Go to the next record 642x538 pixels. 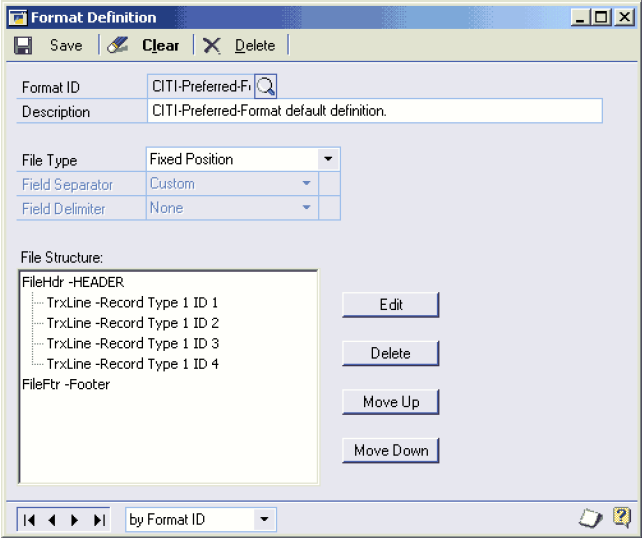(75, 519)
